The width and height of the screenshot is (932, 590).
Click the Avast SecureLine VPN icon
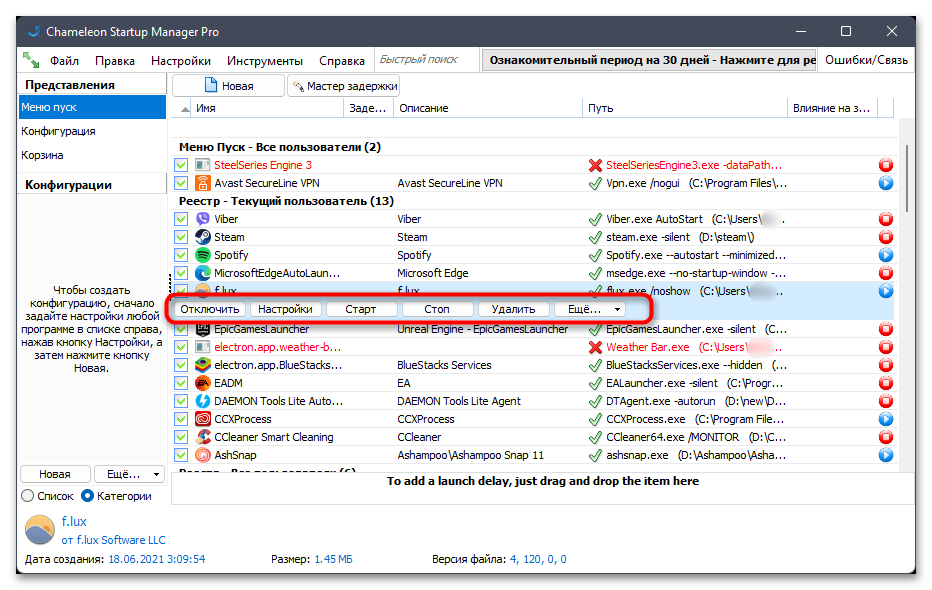[x=203, y=183]
